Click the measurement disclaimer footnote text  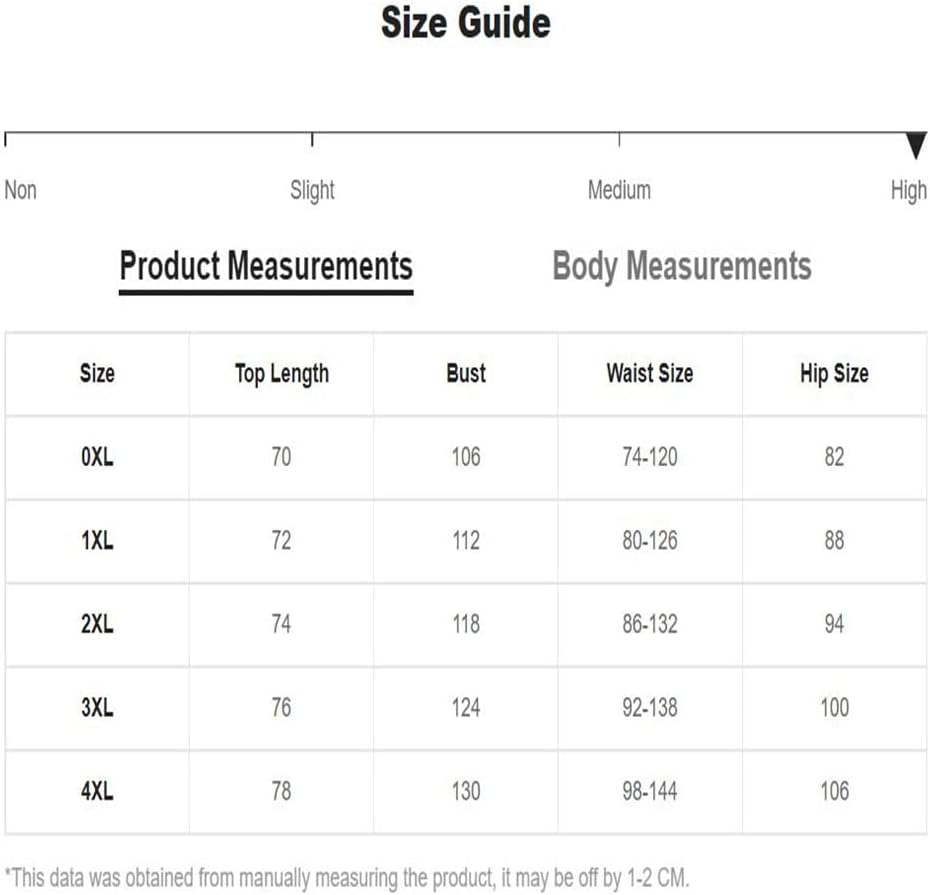347,878
